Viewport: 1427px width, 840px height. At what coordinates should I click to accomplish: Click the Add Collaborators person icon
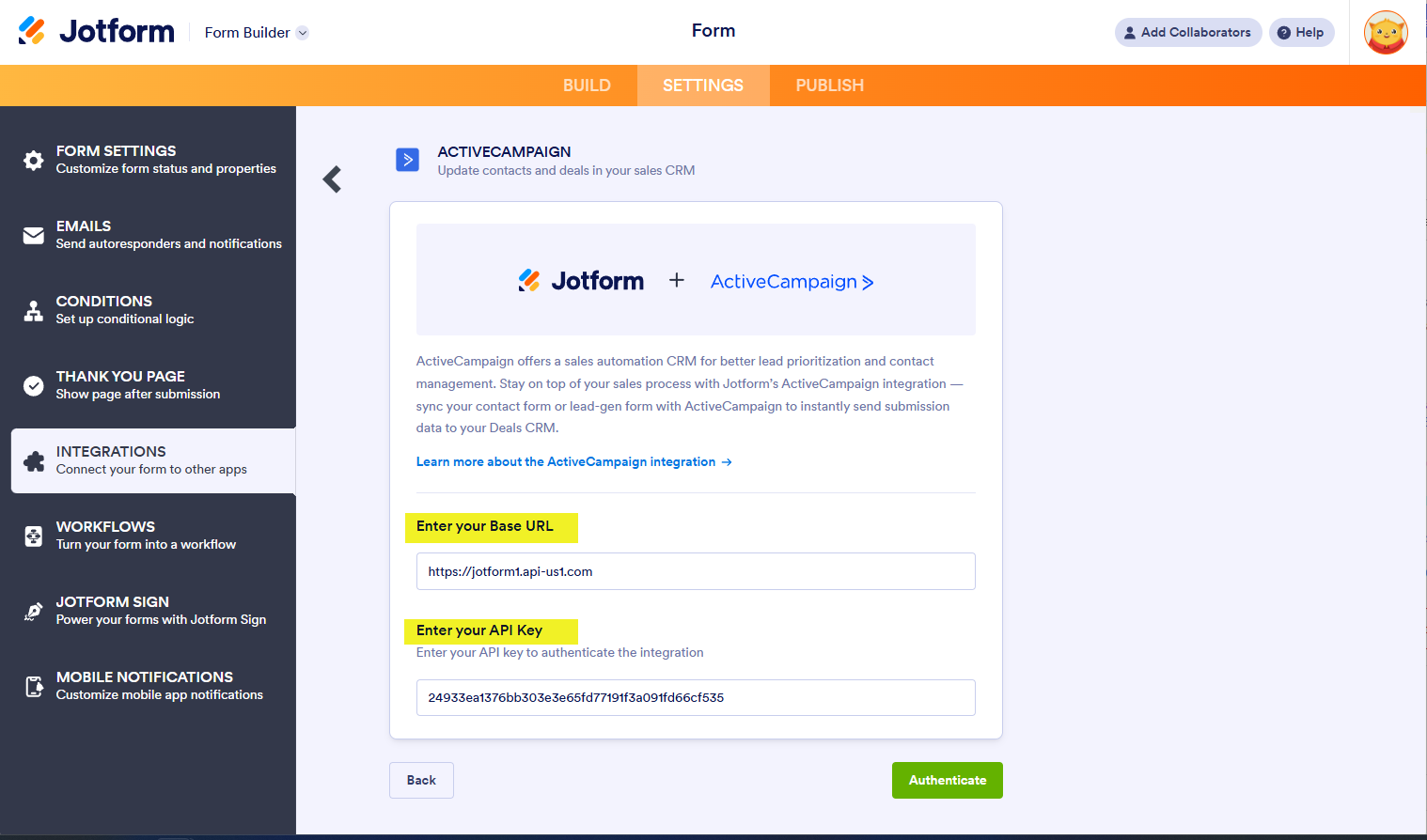(x=1130, y=33)
